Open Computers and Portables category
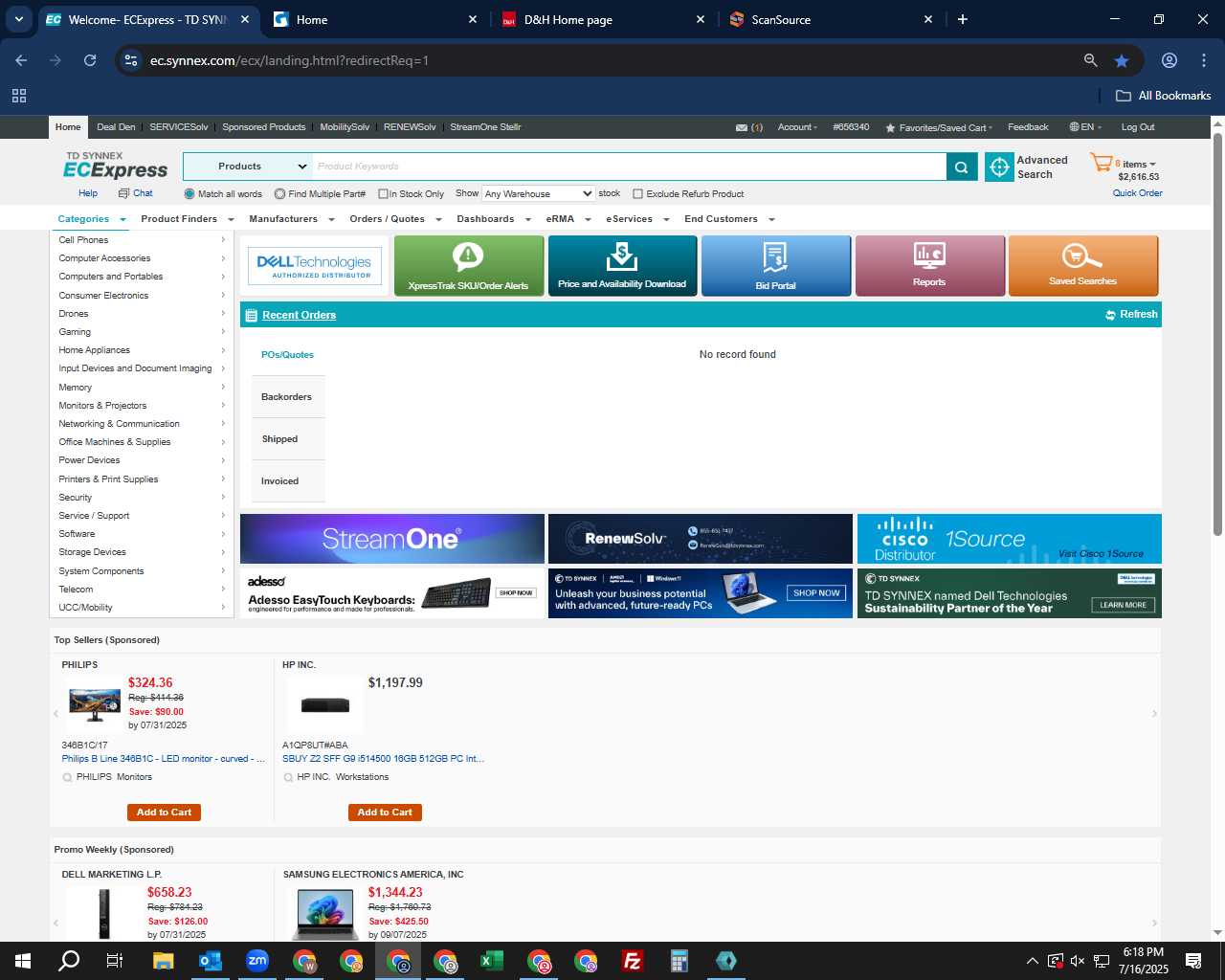This screenshot has height=980, width=1225. pyautogui.click(x=111, y=277)
